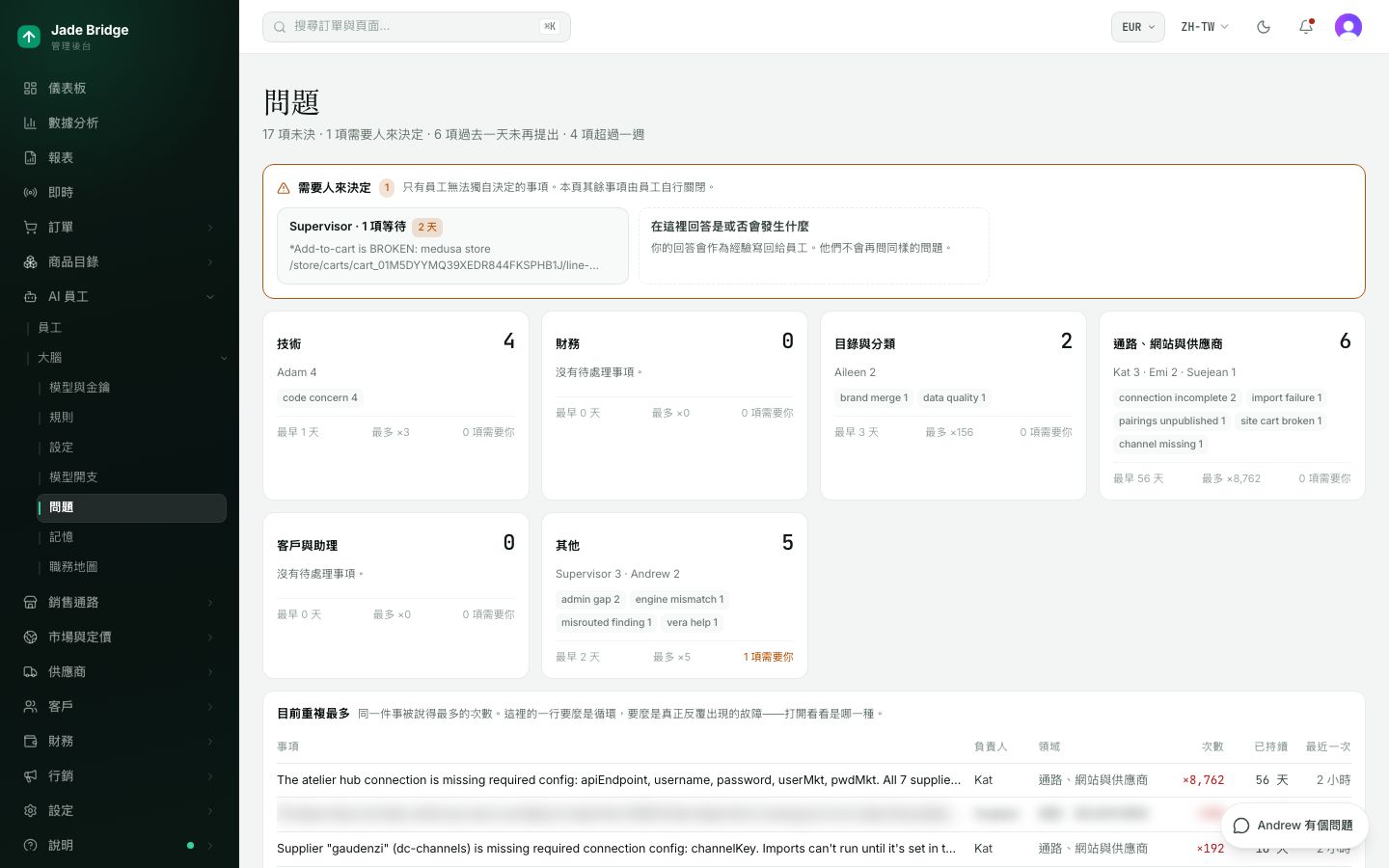Click the 設定 gear icon at sidebar bottom
The image size is (1389, 868).
coord(30,810)
